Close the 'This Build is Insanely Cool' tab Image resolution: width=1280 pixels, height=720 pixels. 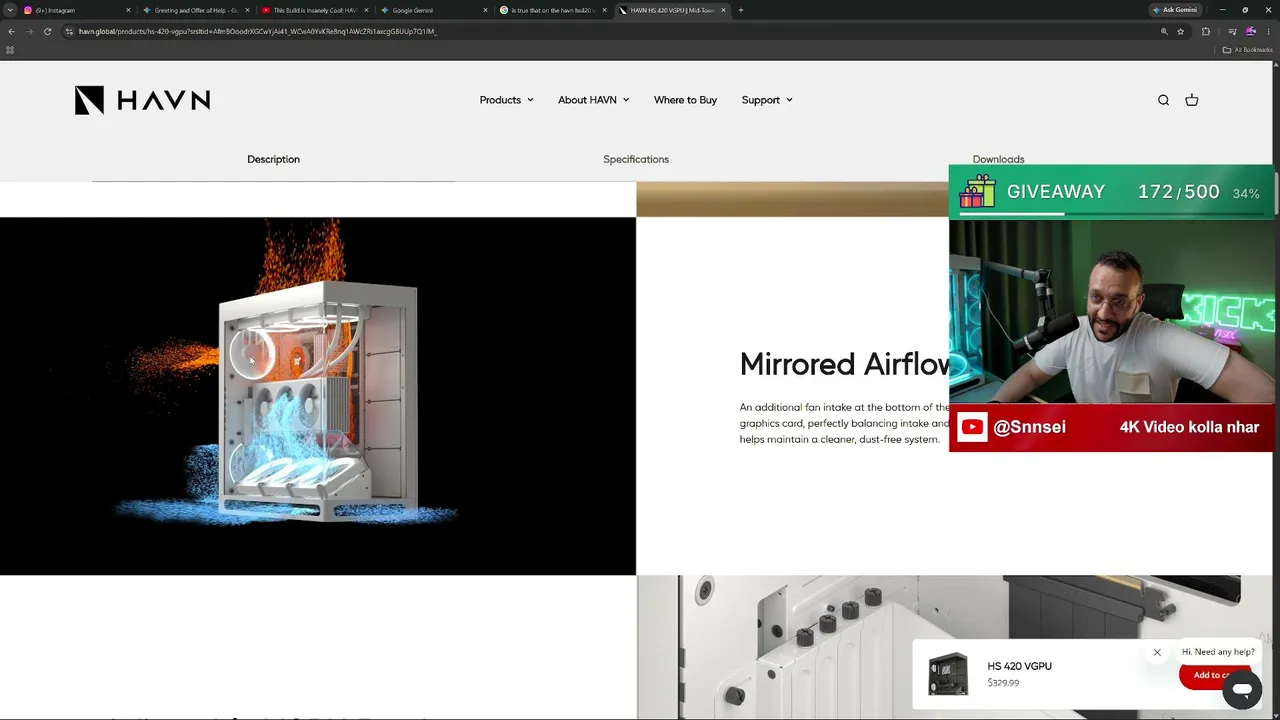tap(367, 10)
